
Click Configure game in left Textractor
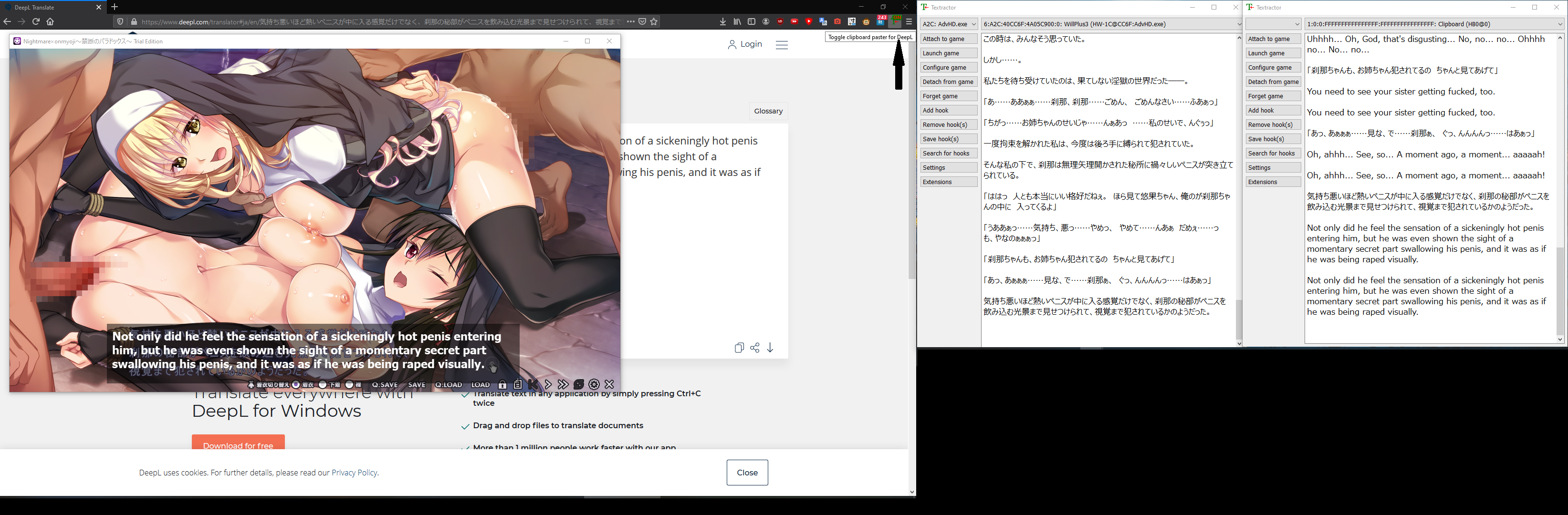[948, 68]
